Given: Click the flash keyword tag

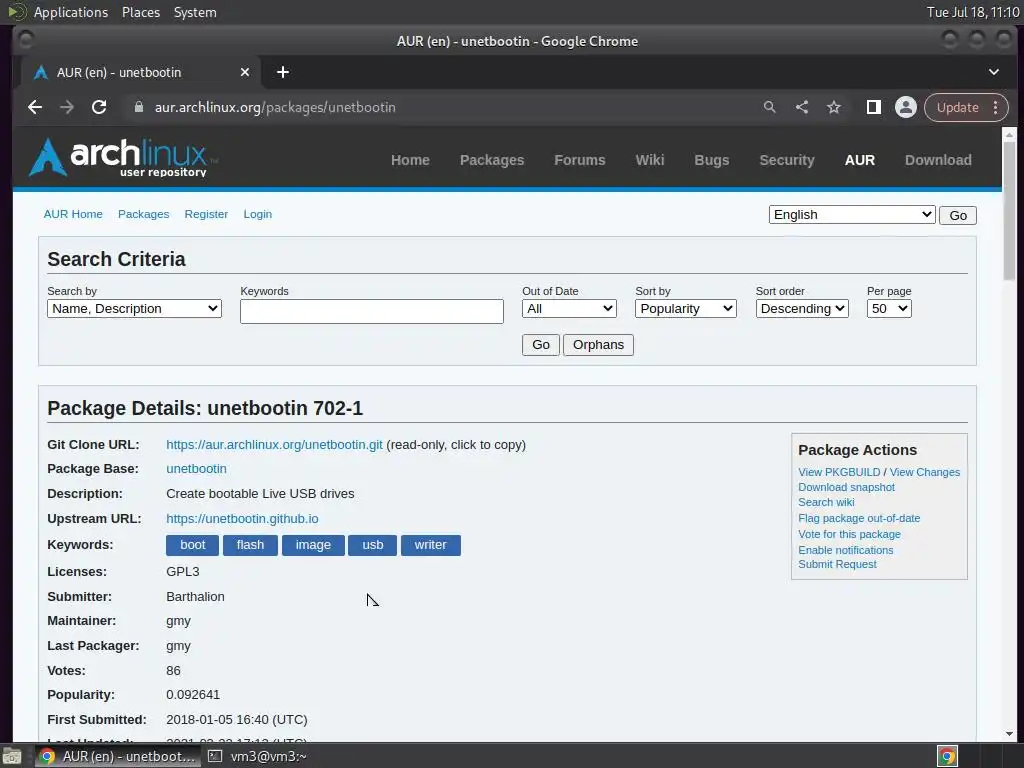Looking at the screenshot, I should click(250, 545).
